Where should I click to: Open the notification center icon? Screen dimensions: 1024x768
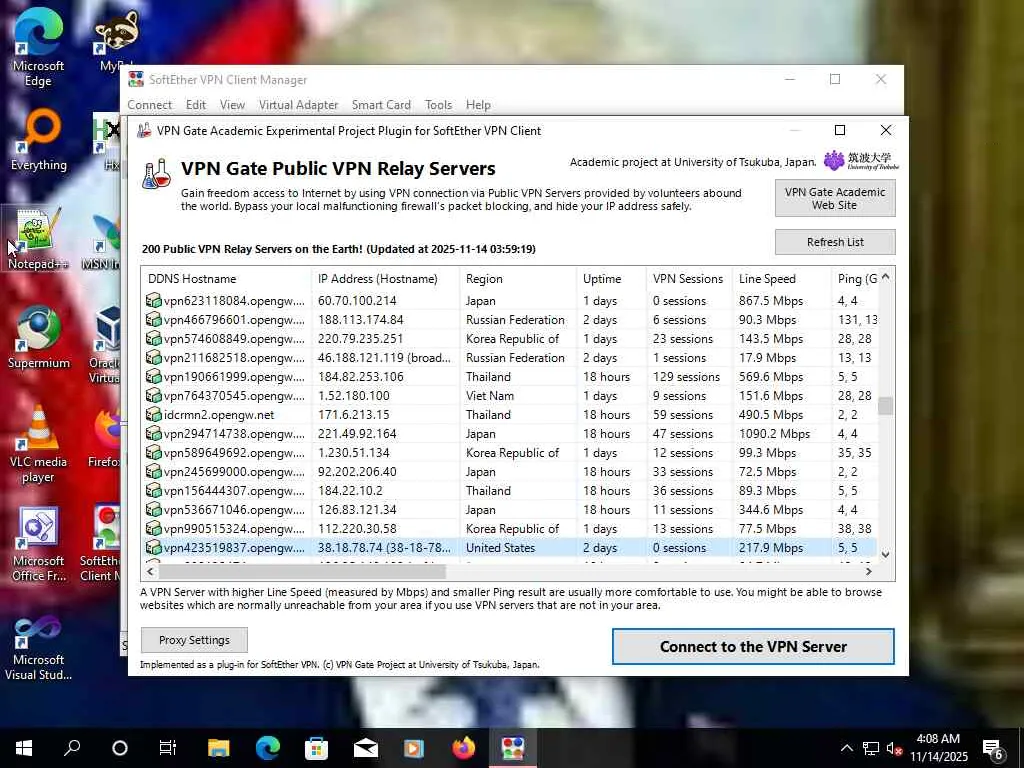tap(993, 749)
